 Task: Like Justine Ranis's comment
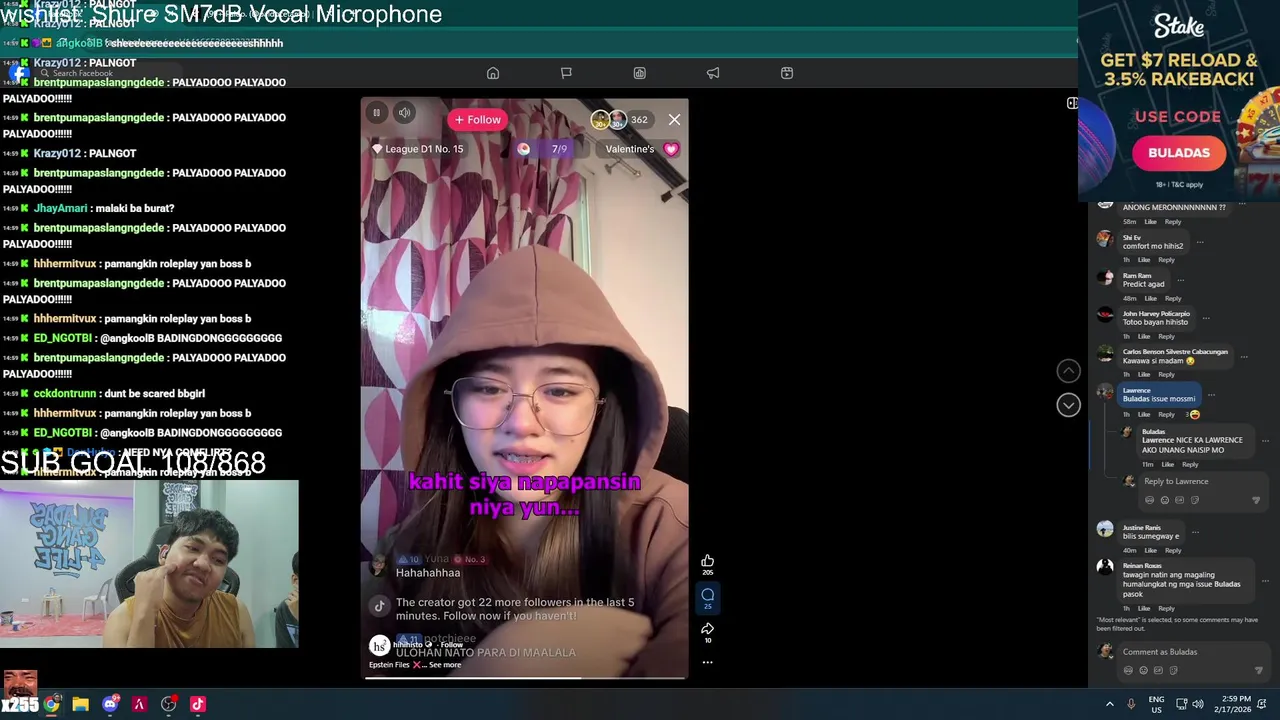(1150, 550)
